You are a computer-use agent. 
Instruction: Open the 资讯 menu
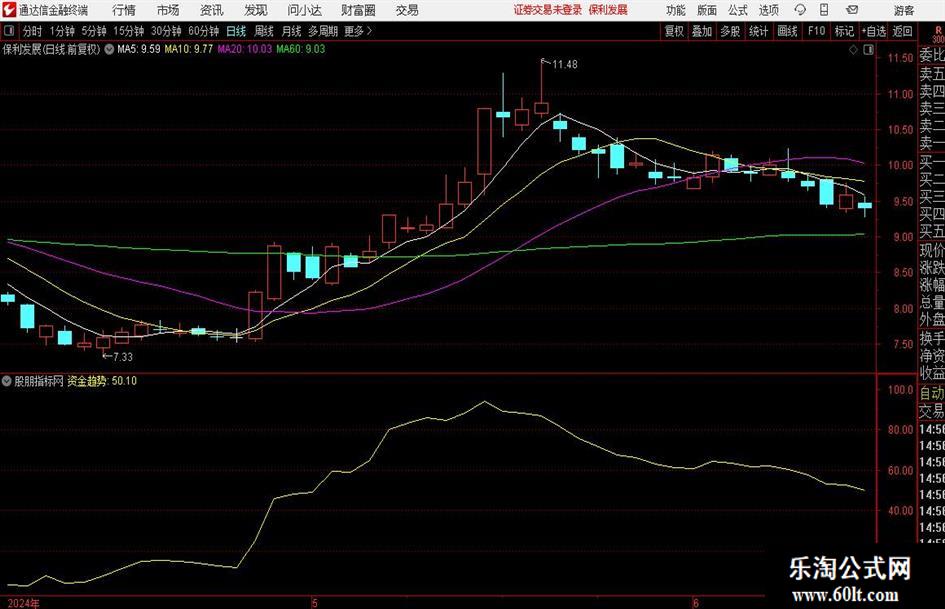[x=212, y=10]
